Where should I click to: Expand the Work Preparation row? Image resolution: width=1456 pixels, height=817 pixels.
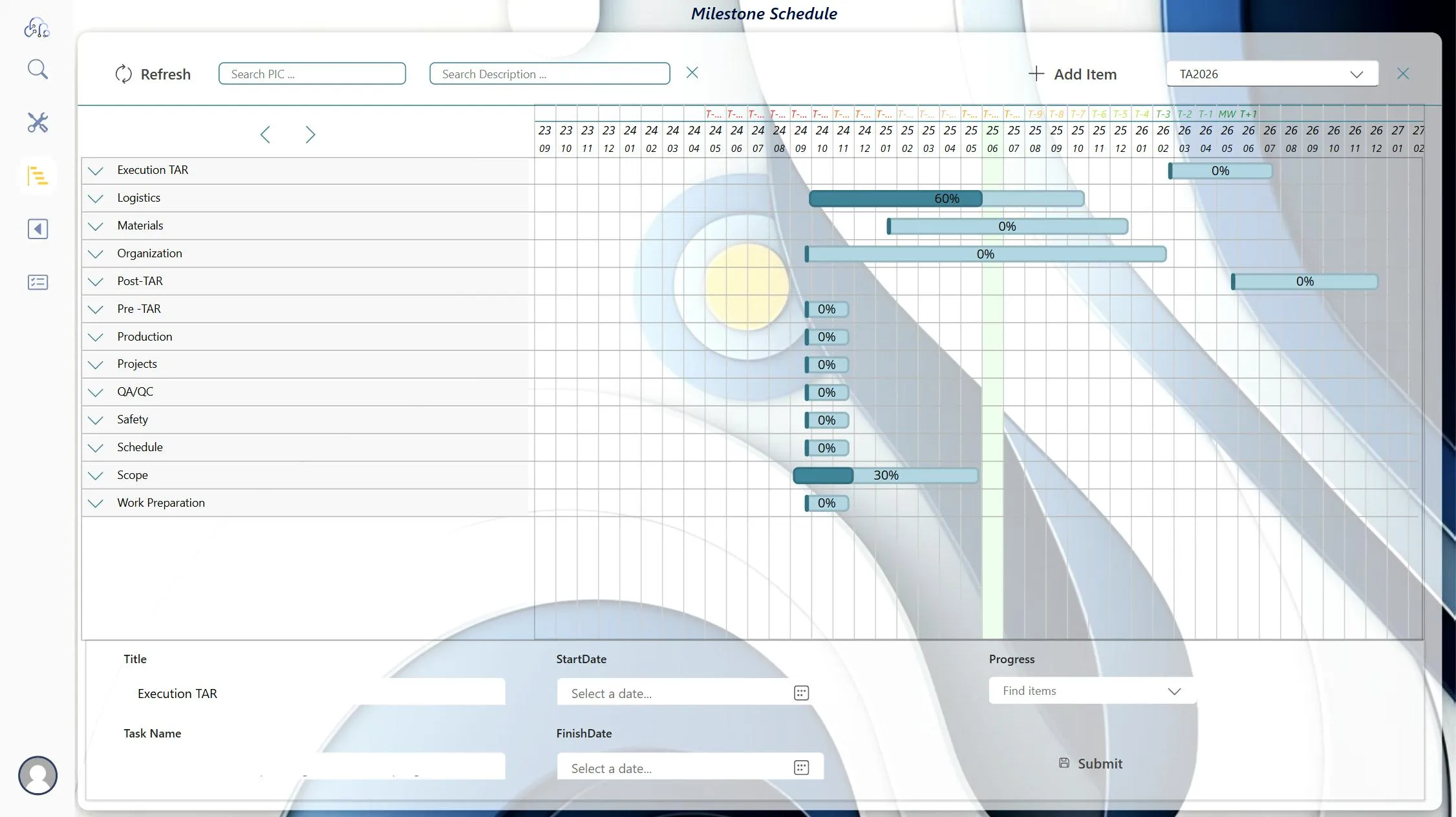[96, 504]
